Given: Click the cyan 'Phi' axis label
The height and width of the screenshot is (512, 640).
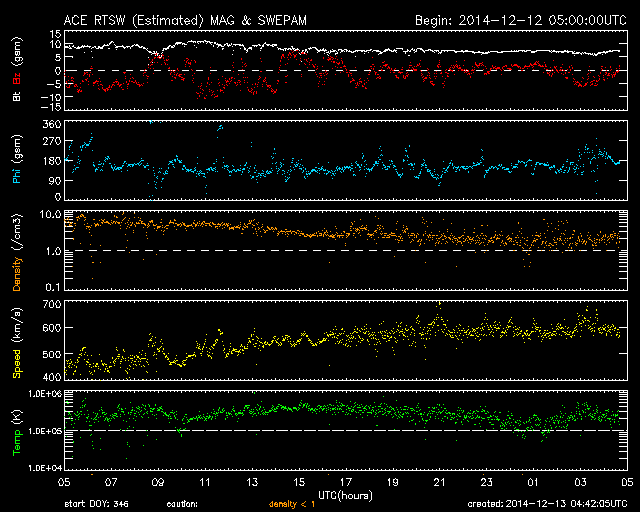Looking at the screenshot, I should tap(17, 174).
